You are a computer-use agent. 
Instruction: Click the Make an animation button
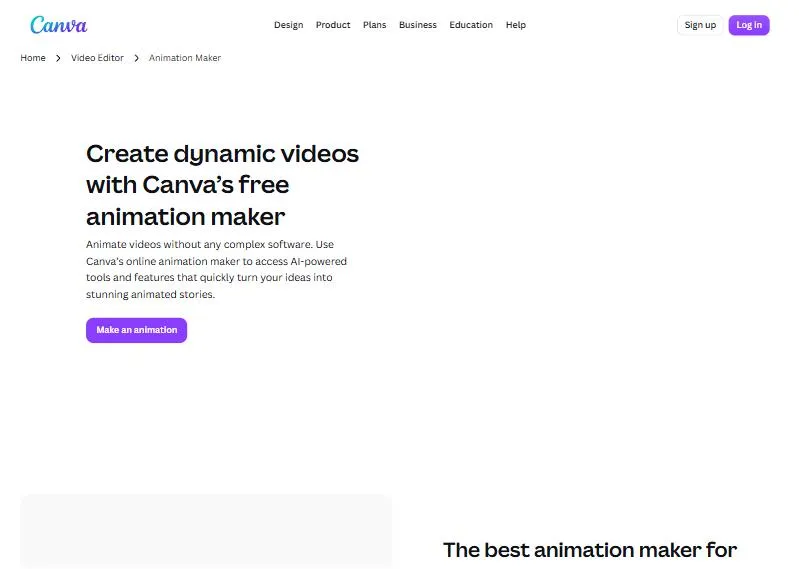coord(137,330)
